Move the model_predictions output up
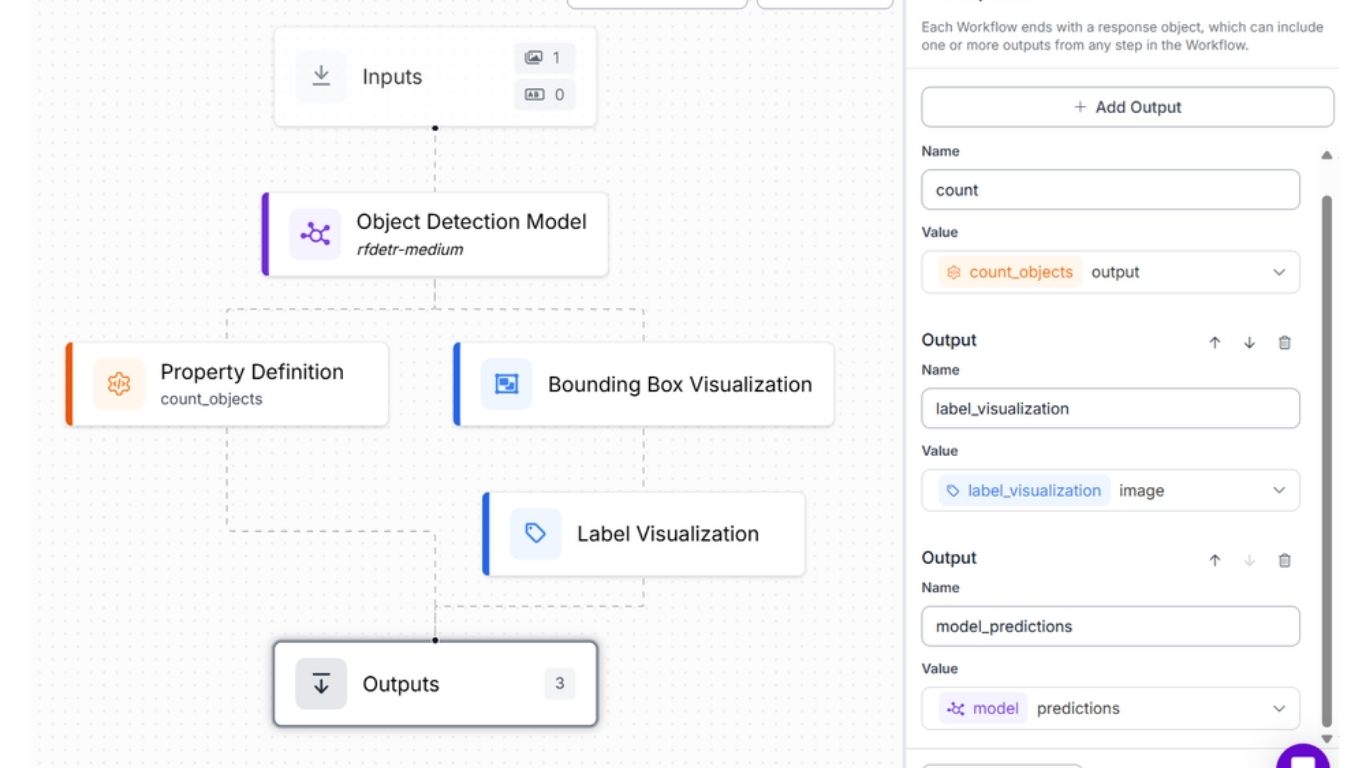 pos(1215,560)
